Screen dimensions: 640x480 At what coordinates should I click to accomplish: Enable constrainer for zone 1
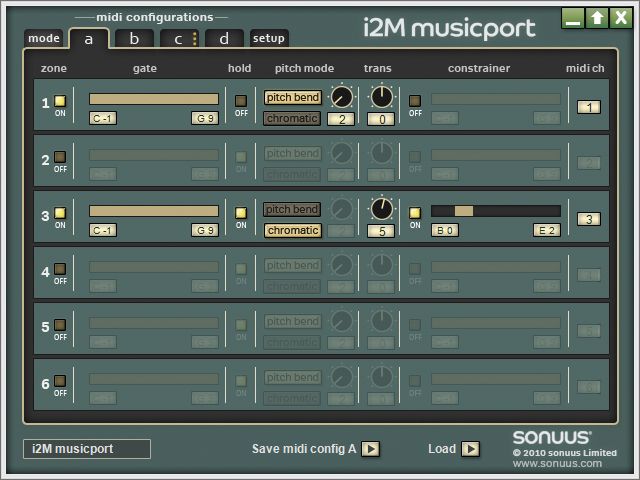coord(415,101)
